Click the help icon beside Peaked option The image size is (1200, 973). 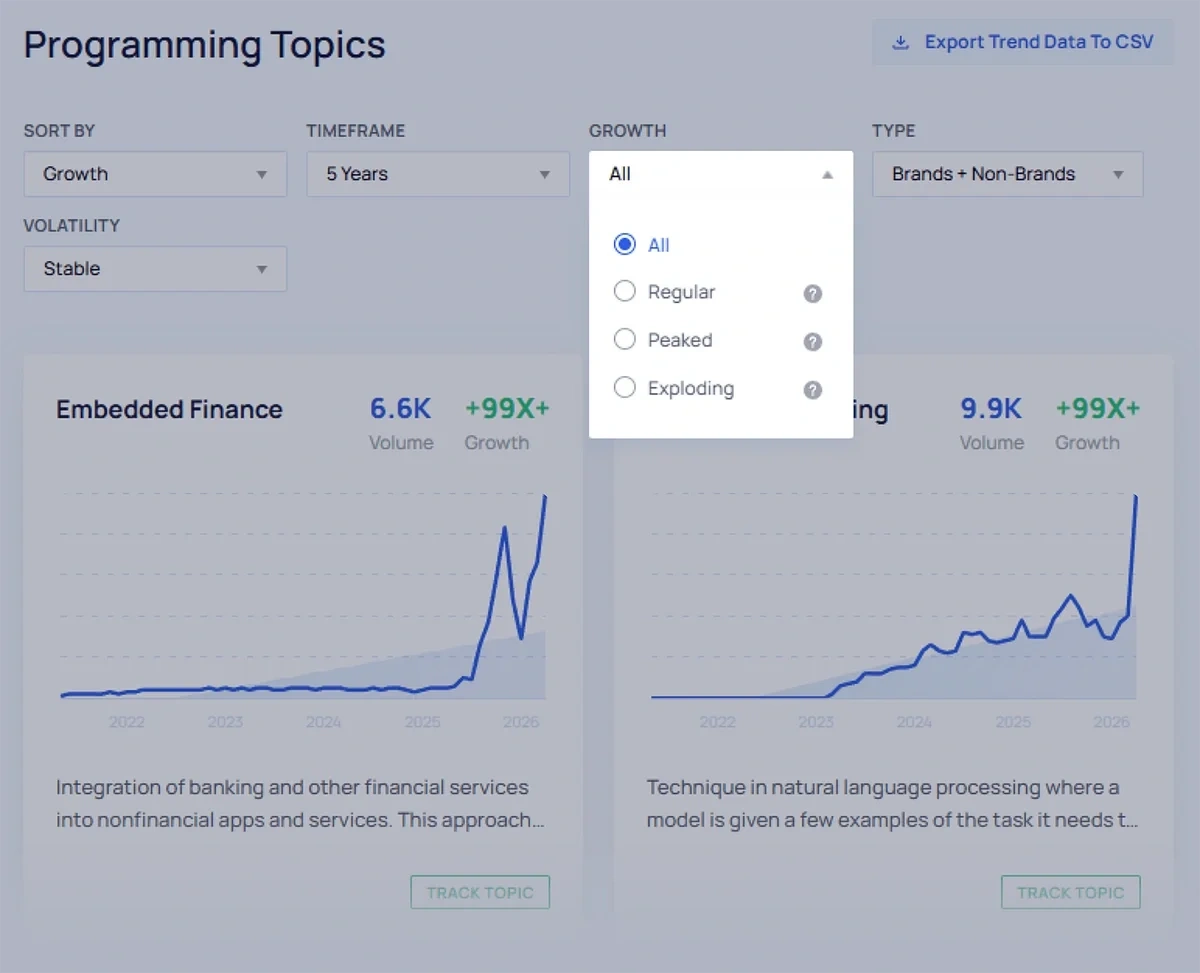(x=812, y=341)
